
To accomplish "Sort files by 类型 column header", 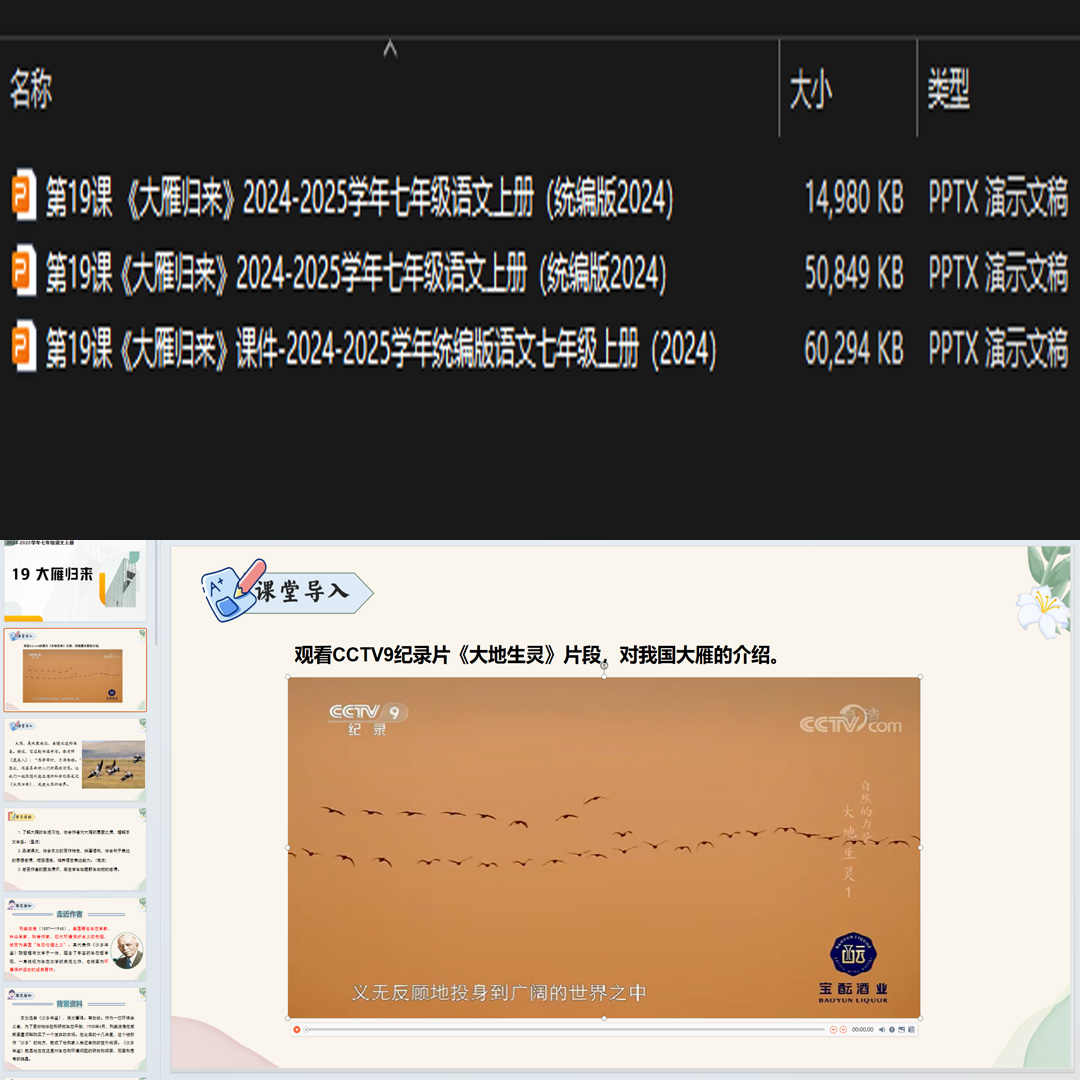I will coord(948,90).
